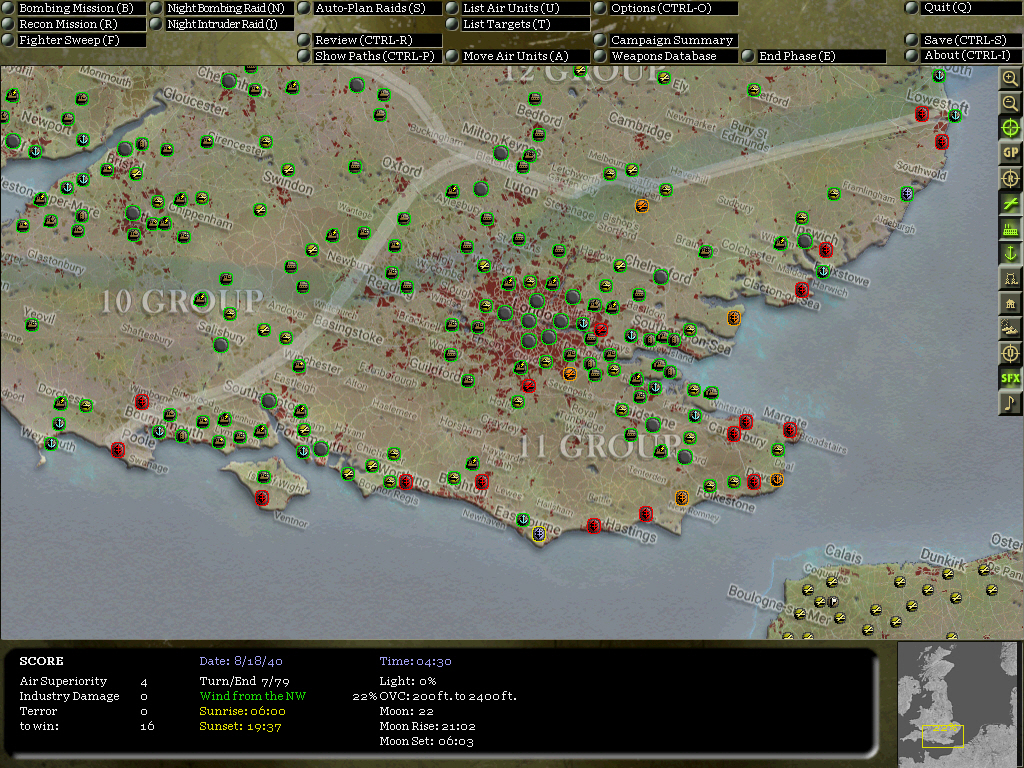This screenshot has height=768, width=1024.
Task: Select red icon at Clacton-on-Sea
Action: click(x=802, y=289)
